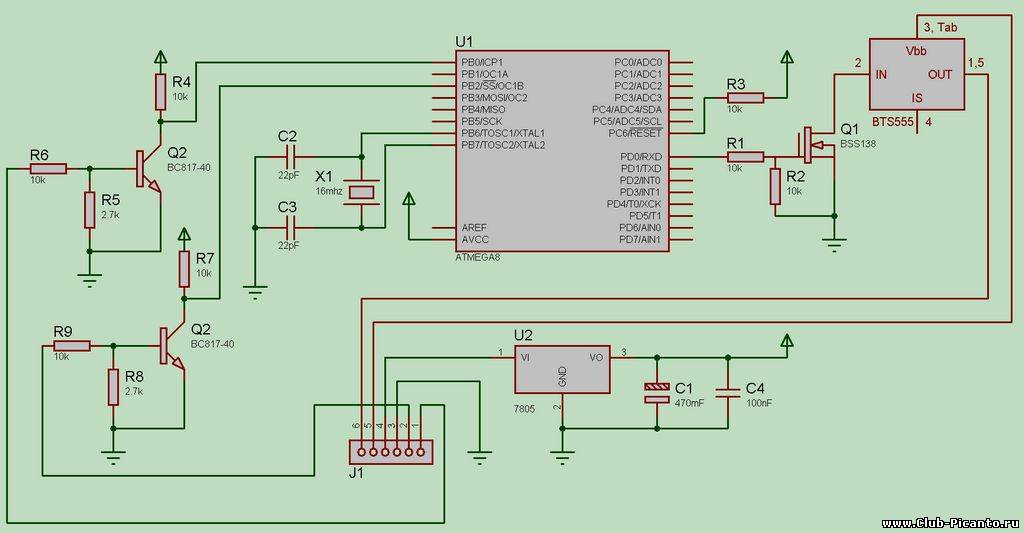Click the 10k resistor R9
Image resolution: width=1024 pixels, height=533 pixels.
point(72,345)
